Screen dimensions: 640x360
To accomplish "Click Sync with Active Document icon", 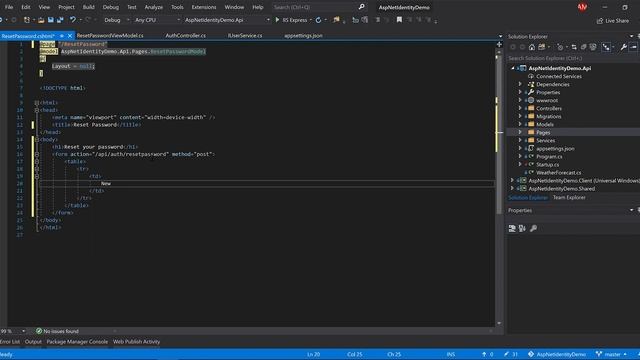I will click(574, 47).
